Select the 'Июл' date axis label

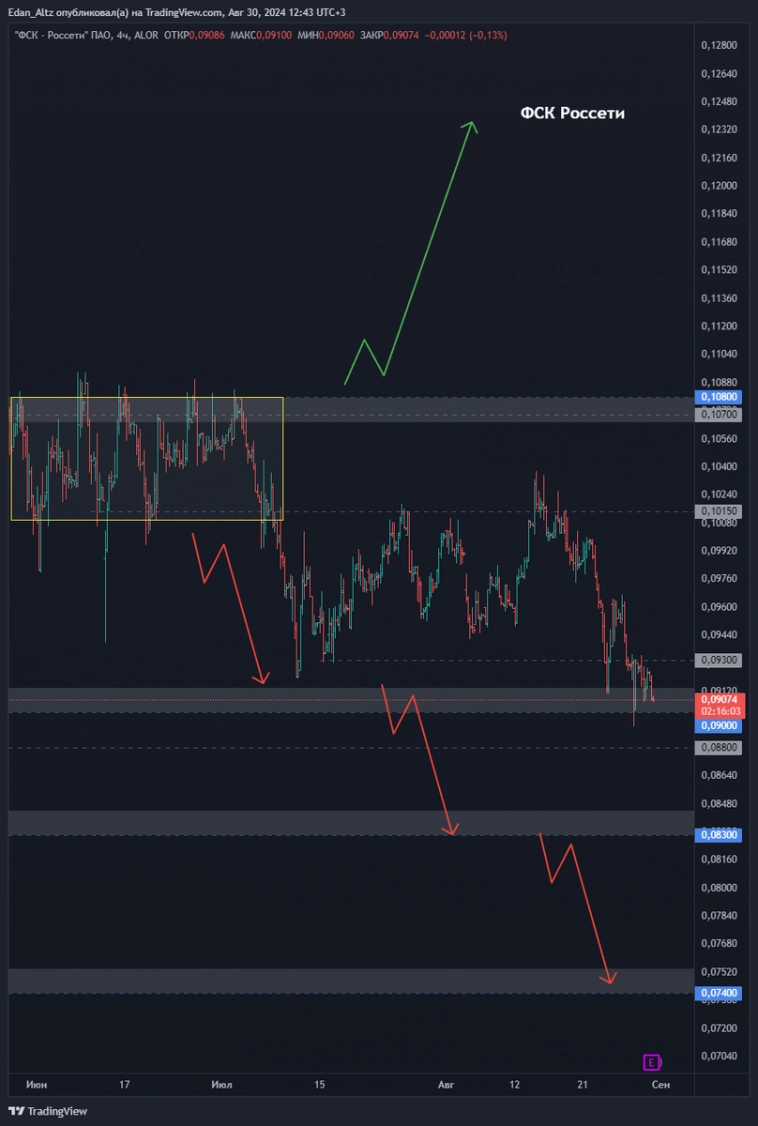click(x=222, y=1084)
